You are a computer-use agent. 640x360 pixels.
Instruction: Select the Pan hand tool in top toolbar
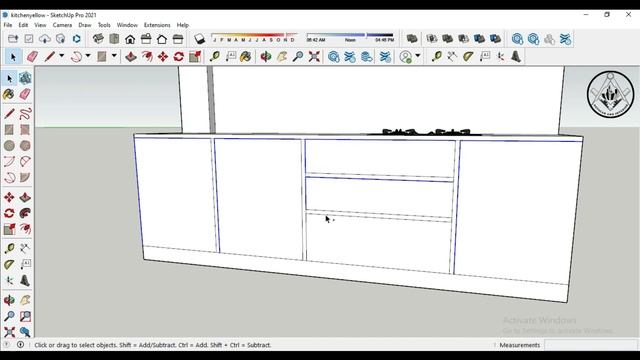(282, 56)
